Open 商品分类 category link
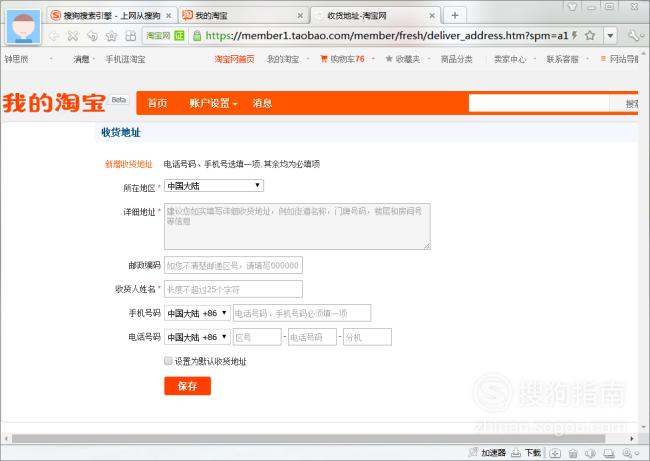This screenshot has height=461, width=650. click(456, 59)
